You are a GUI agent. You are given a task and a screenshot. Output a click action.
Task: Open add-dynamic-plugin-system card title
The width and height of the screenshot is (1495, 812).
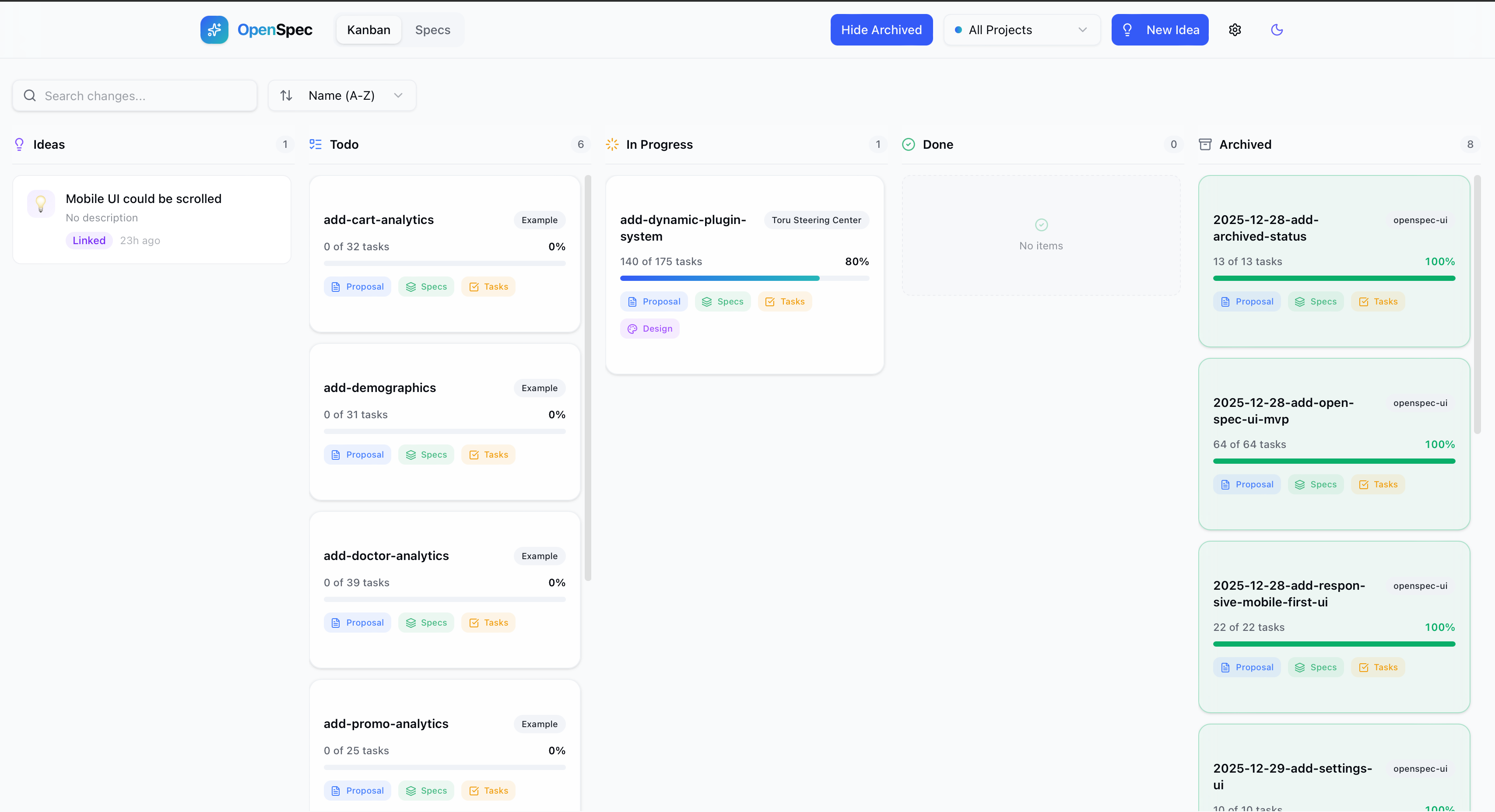[682, 228]
